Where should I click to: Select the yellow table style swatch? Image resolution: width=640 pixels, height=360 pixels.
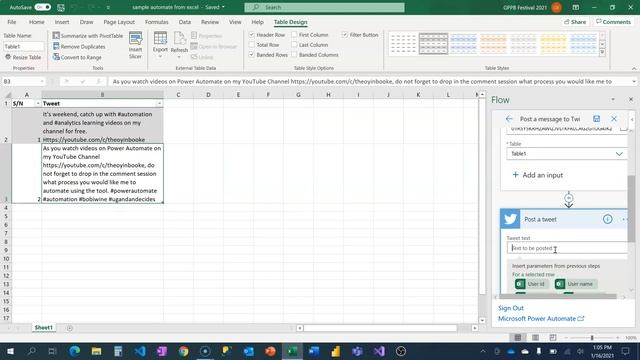pos(553,44)
